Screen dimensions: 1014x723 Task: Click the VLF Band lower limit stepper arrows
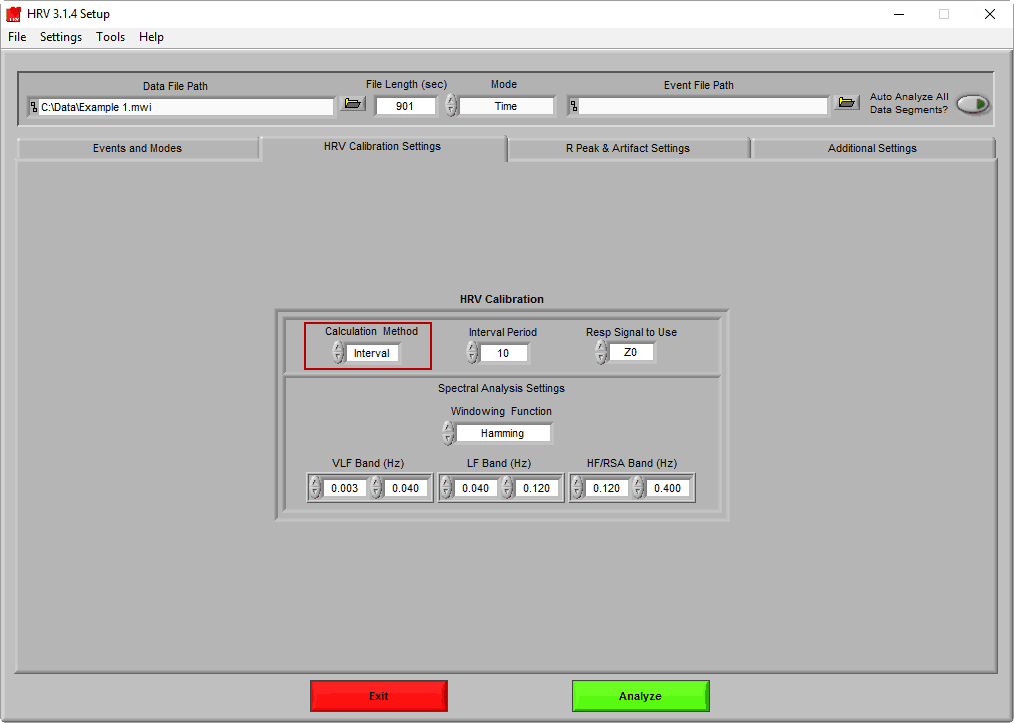[315, 488]
